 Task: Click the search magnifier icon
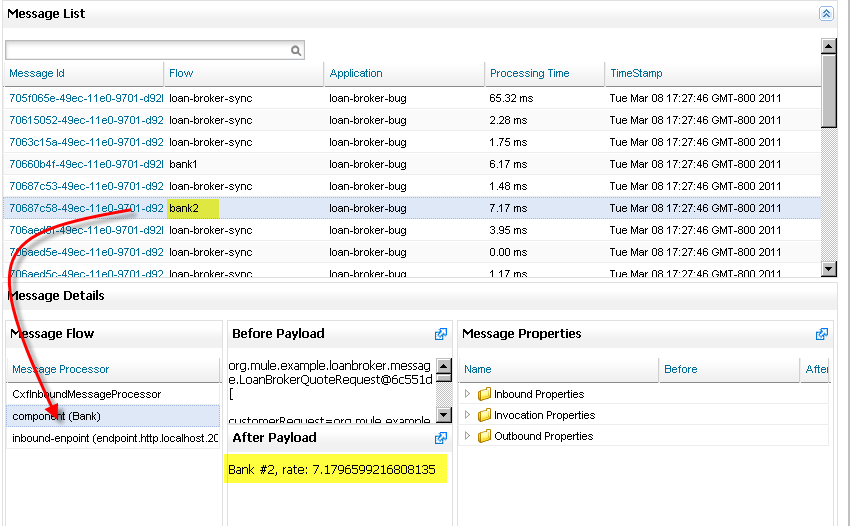296,50
